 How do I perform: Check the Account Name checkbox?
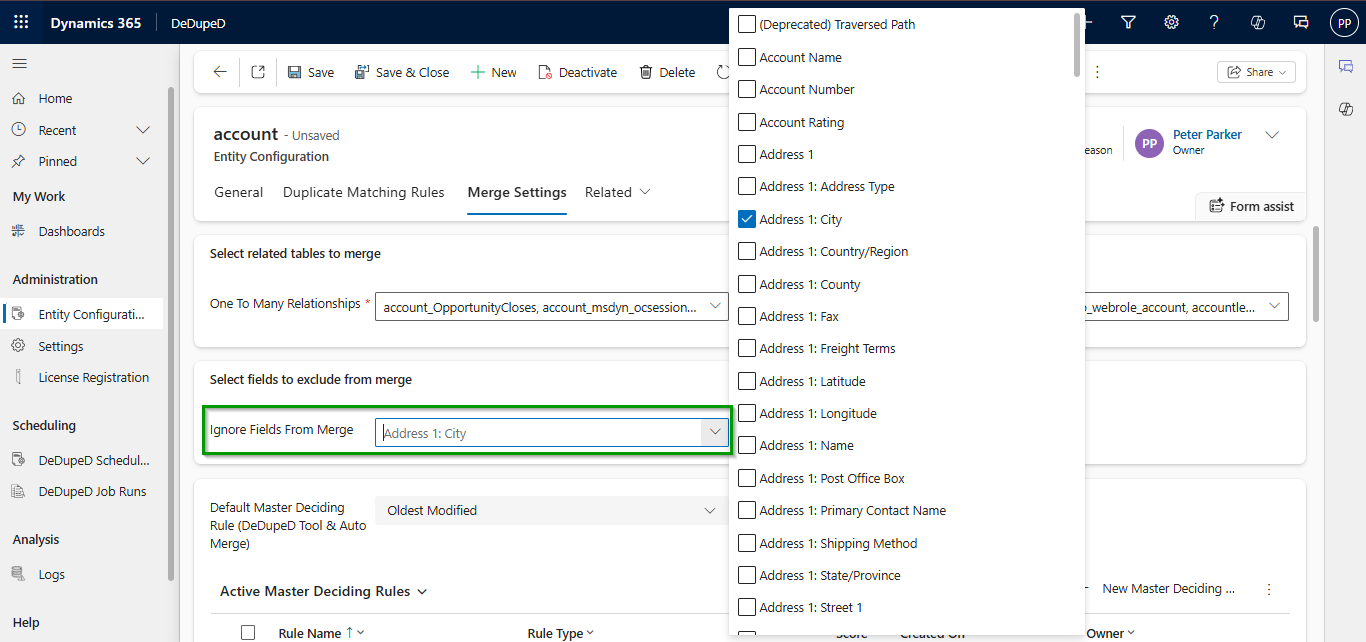[x=747, y=57]
